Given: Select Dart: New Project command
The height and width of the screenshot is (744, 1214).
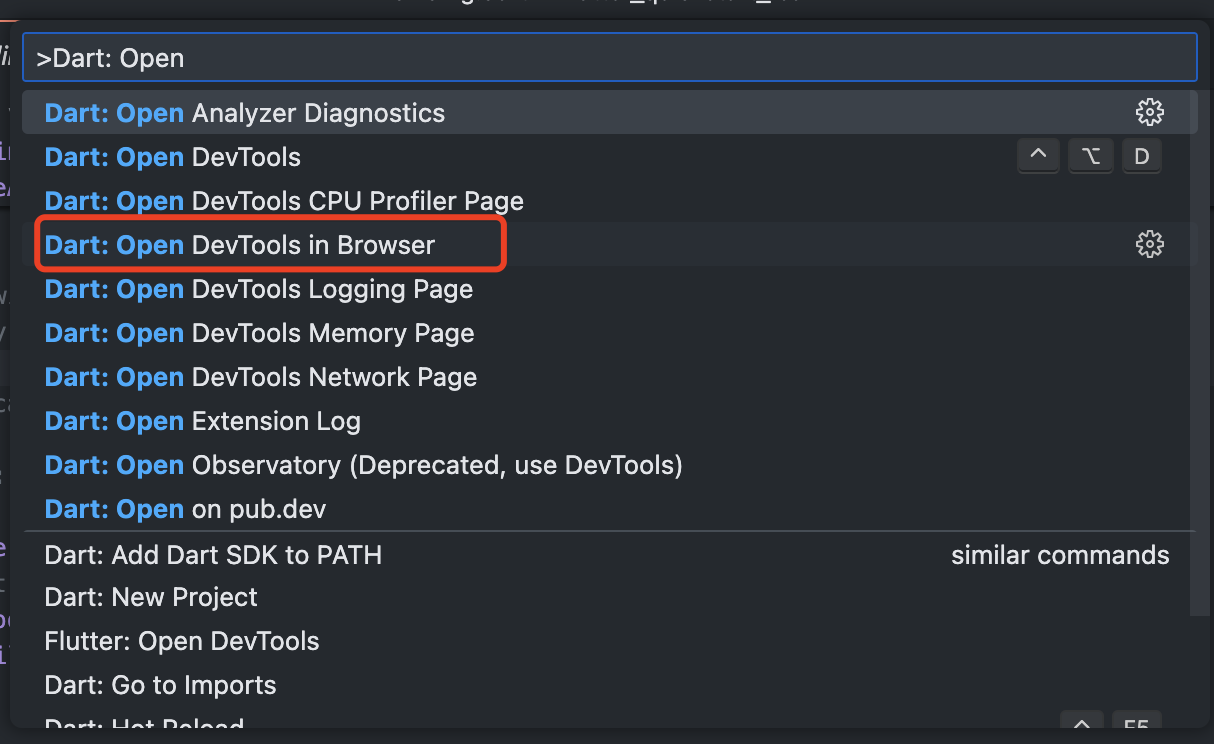Looking at the screenshot, I should 609,597.
